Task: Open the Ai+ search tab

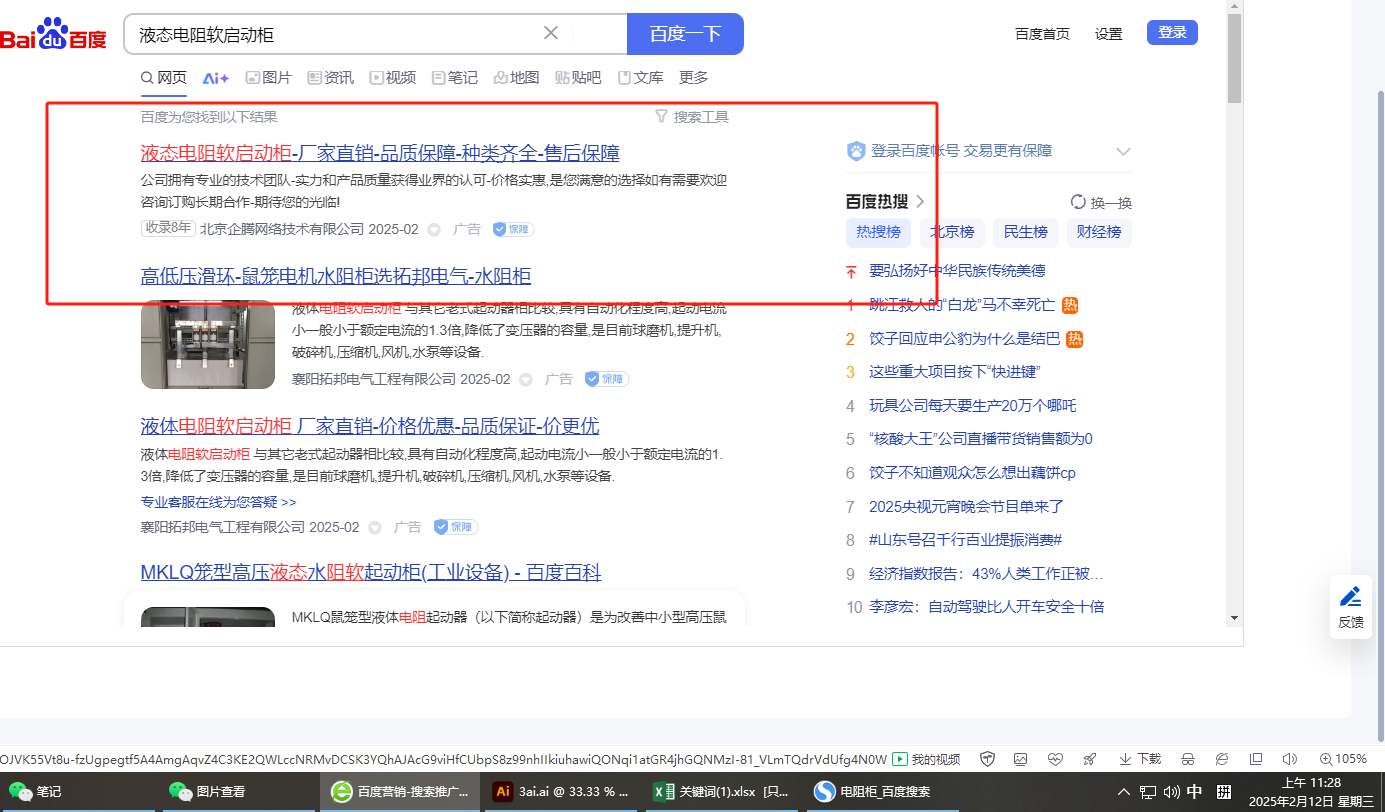Action: tap(215, 78)
